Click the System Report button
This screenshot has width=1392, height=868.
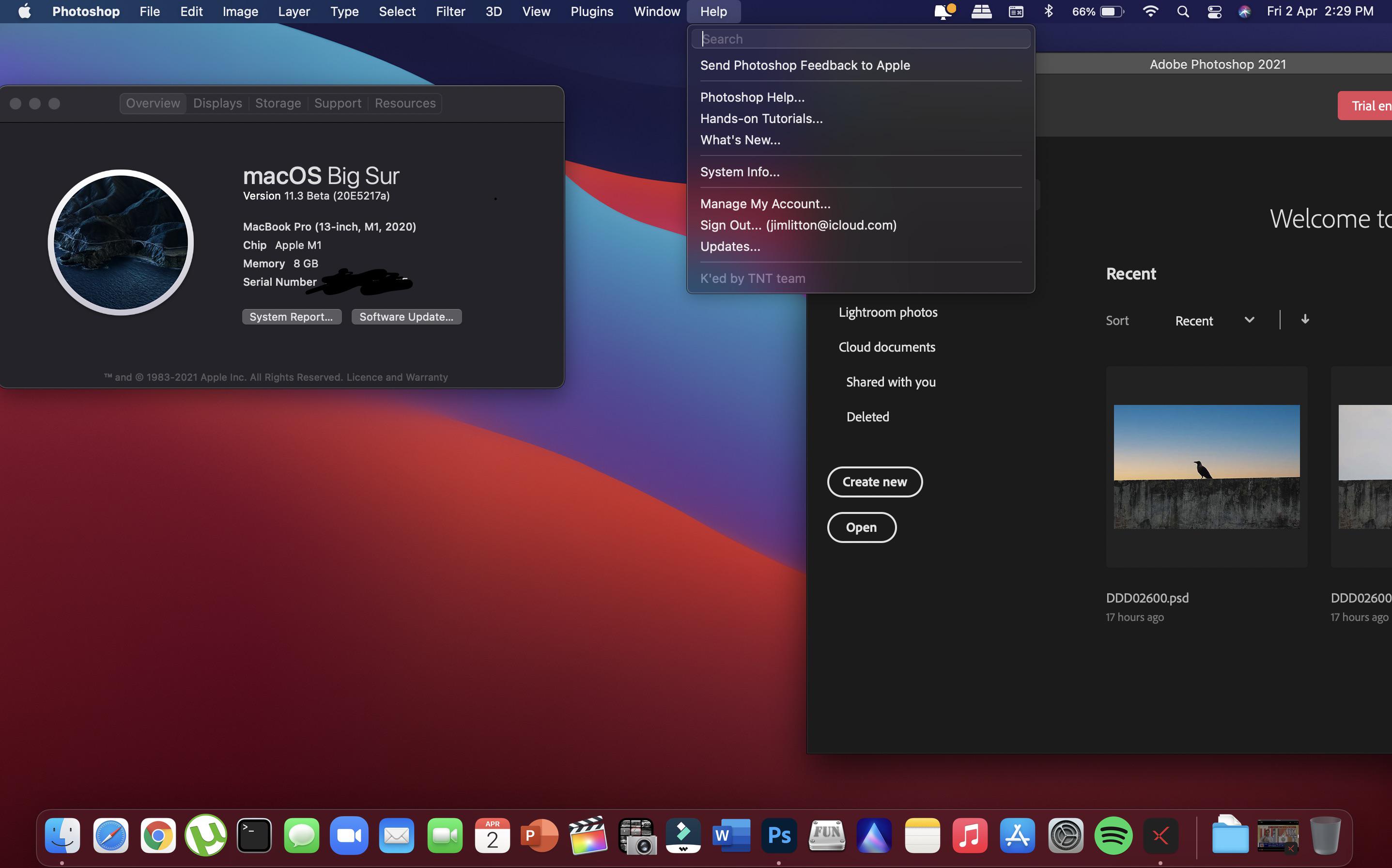pyautogui.click(x=292, y=316)
